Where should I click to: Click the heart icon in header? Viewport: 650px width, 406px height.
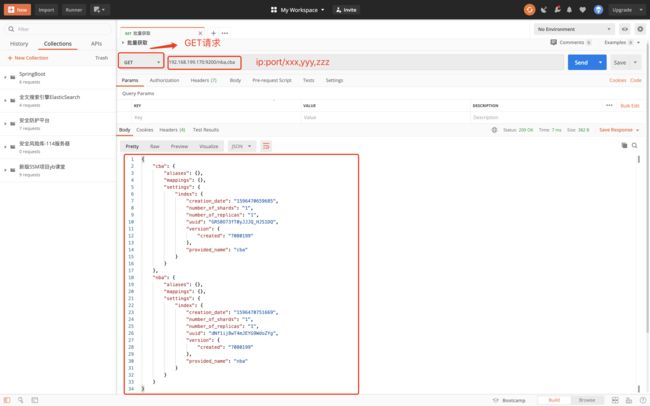coord(582,10)
